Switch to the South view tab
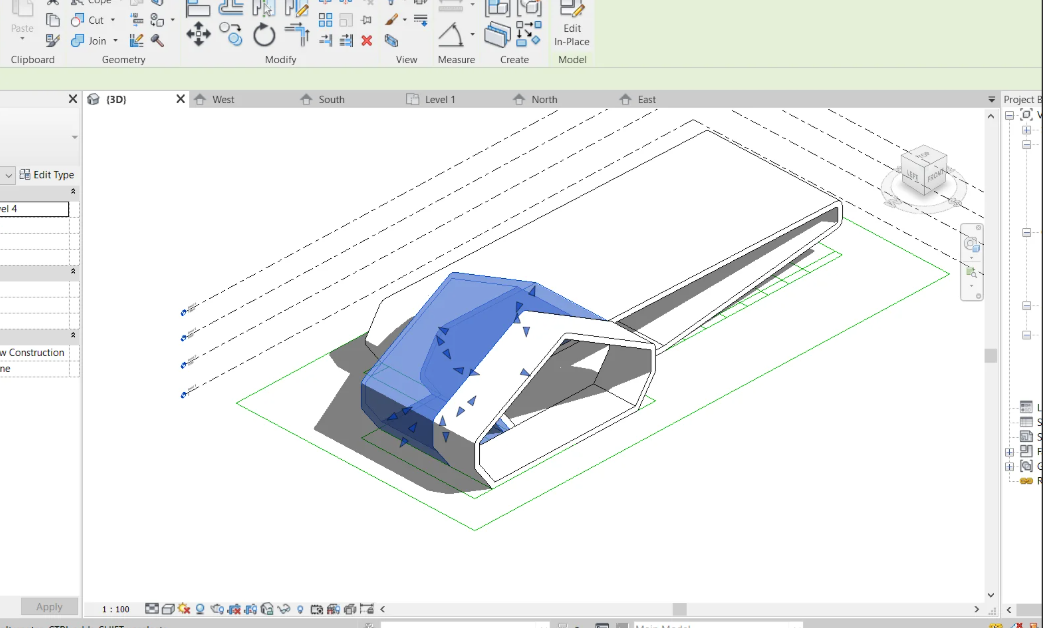The width and height of the screenshot is (1043, 628). click(331, 99)
